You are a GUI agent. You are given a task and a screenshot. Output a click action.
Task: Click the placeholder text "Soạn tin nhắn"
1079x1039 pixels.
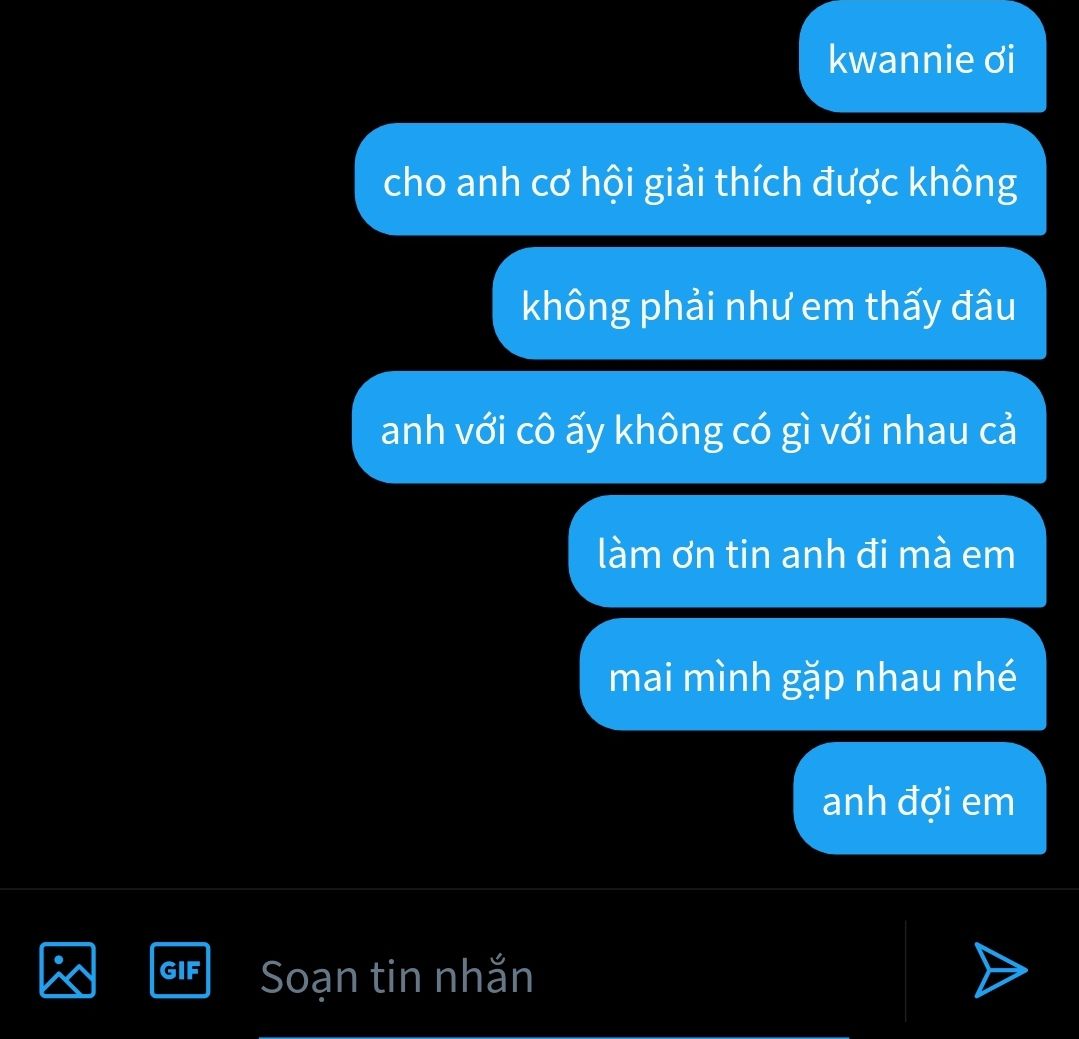tap(396, 977)
